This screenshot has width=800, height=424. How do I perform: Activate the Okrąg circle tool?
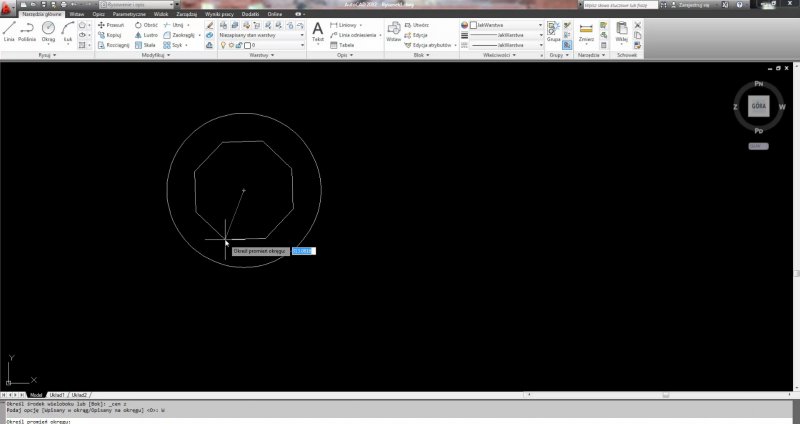tap(48, 32)
